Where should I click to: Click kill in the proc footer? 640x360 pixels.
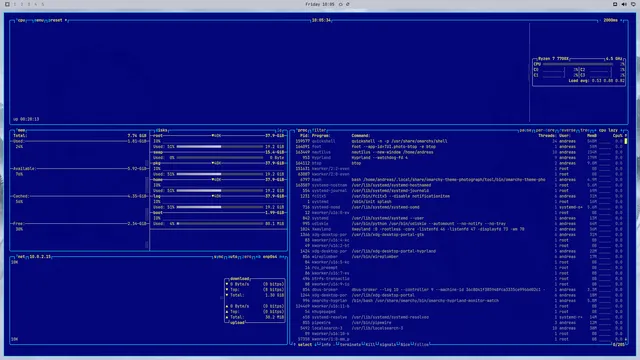(370, 344)
